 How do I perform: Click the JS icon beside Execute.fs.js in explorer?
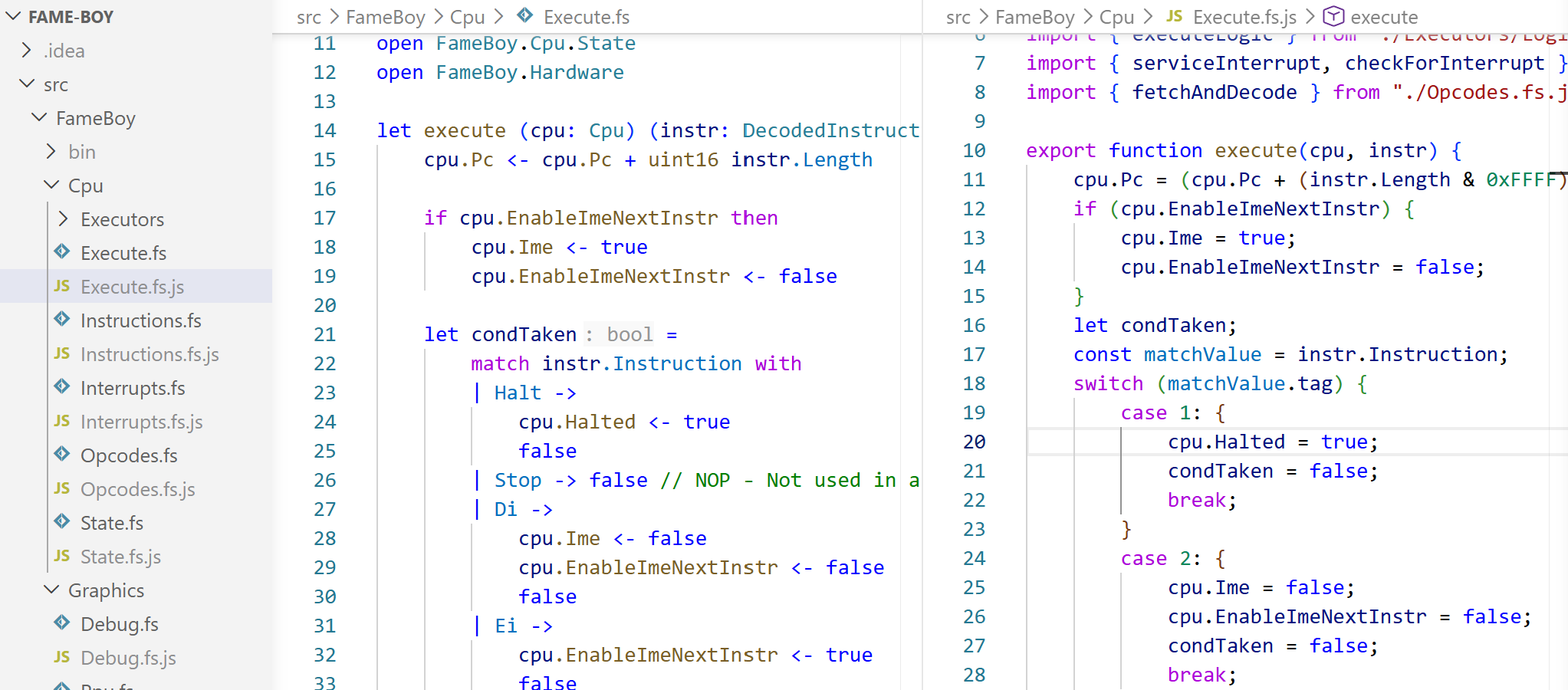pos(62,286)
